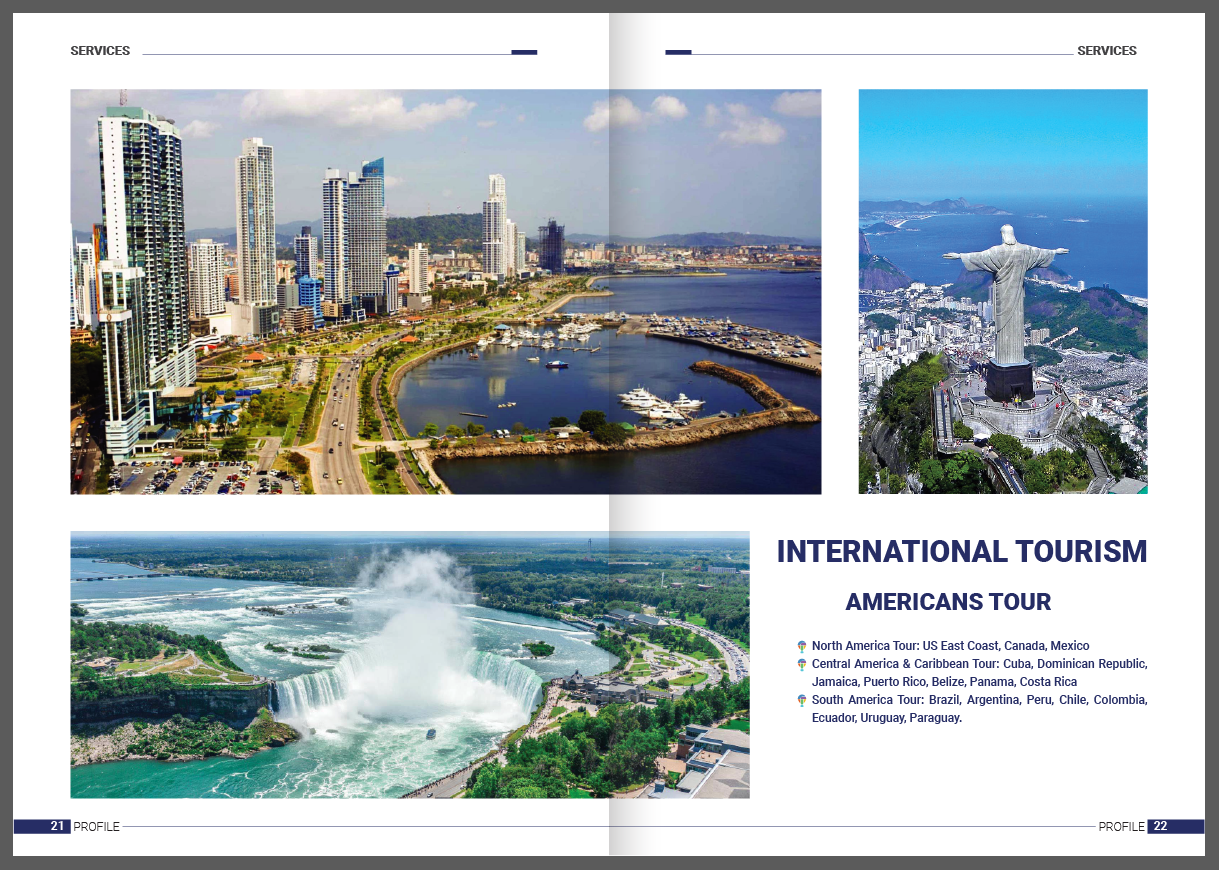Click the line starting 'South America Tour: Brazil'
Viewport: 1219px width, 870px height.
pyautogui.click(x=980, y=700)
